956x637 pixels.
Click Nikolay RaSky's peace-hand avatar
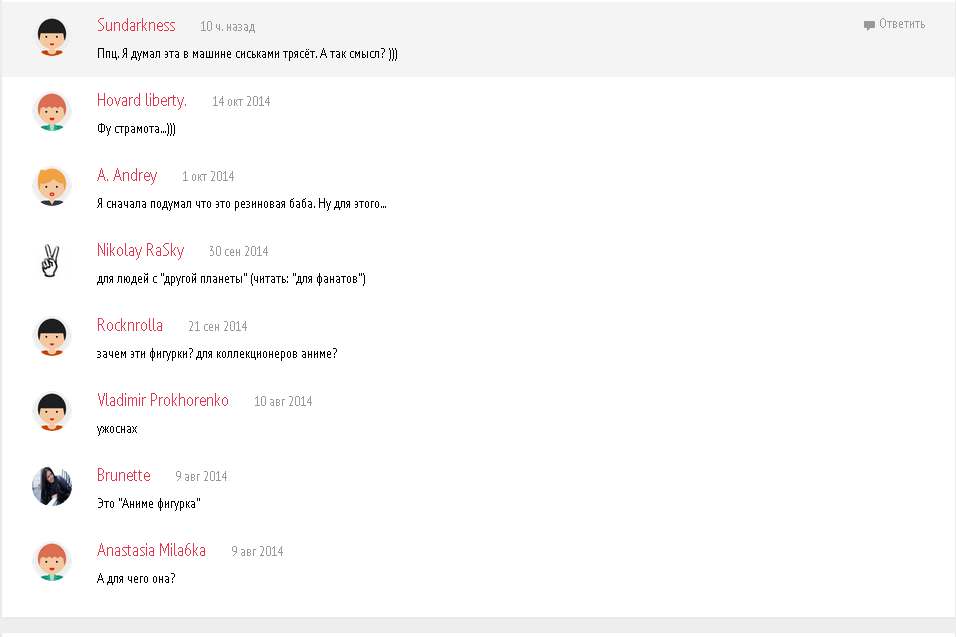pos(52,261)
